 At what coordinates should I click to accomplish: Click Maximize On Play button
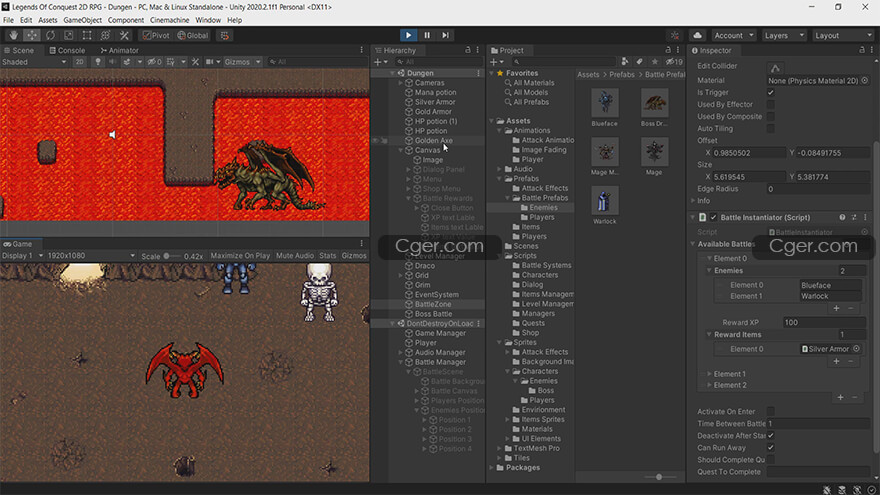click(x=240, y=255)
